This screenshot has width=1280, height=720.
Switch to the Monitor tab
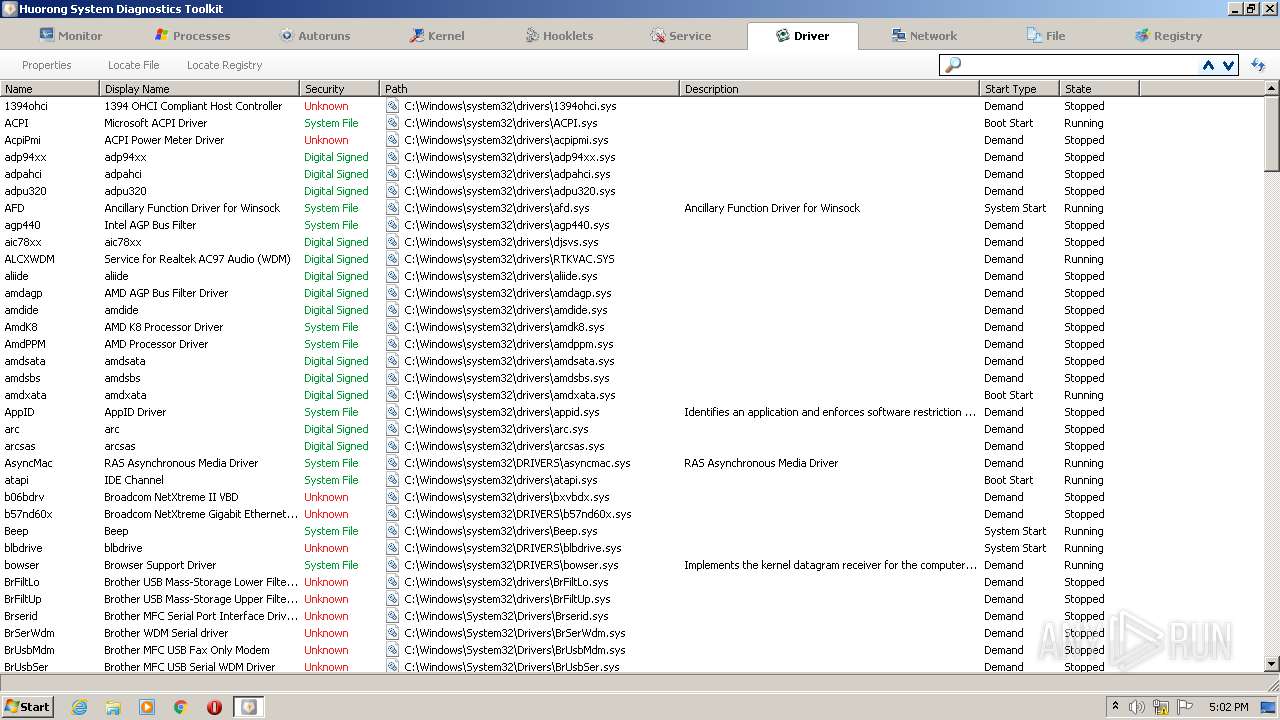click(70, 35)
